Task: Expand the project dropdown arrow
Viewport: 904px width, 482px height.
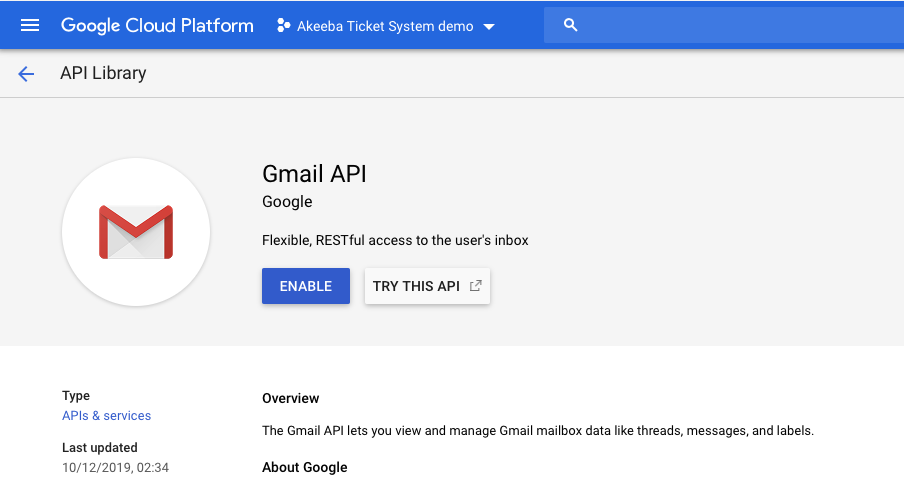Action: (489, 27)
